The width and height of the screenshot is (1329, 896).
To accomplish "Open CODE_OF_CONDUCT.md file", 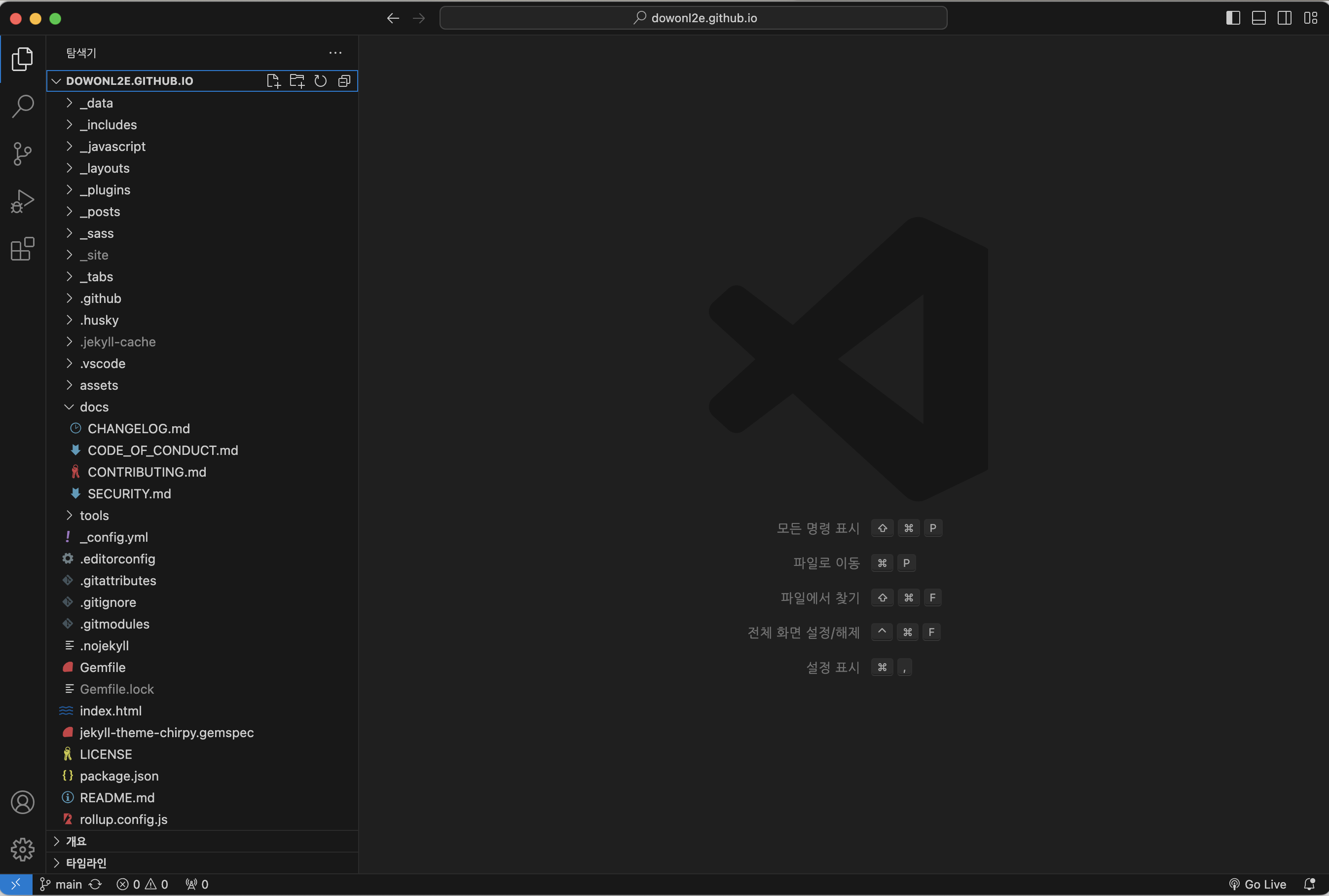I will (202, 451).
